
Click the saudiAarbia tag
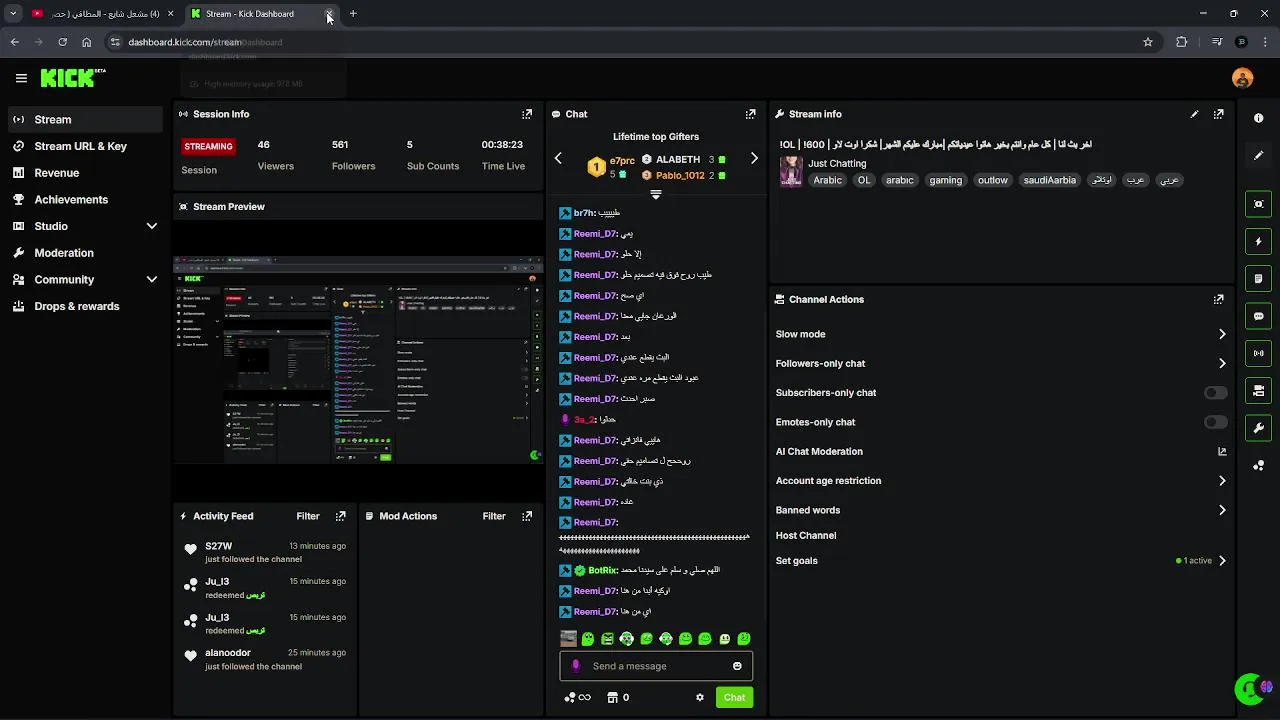tap(1049, 180)
